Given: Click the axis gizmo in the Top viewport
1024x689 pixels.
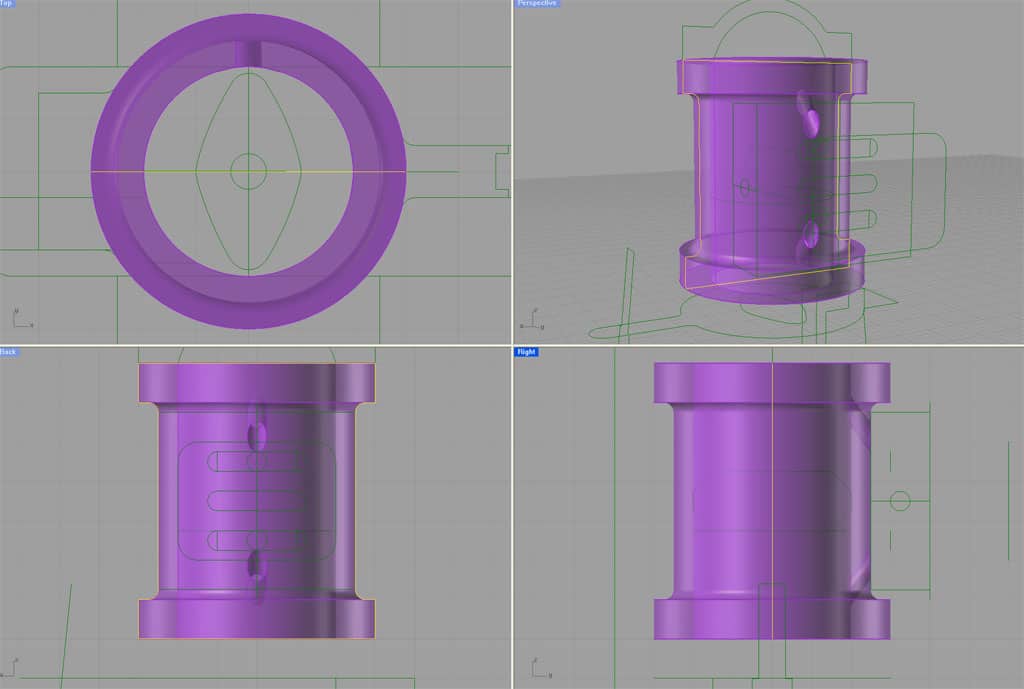Looking at the screenshot, I should pos(18,318).
